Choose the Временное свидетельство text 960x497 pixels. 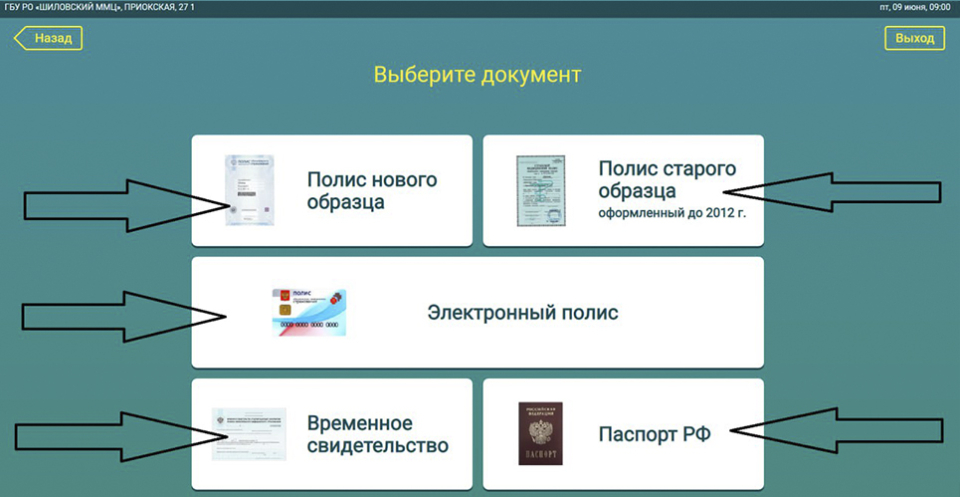(377, 434)
